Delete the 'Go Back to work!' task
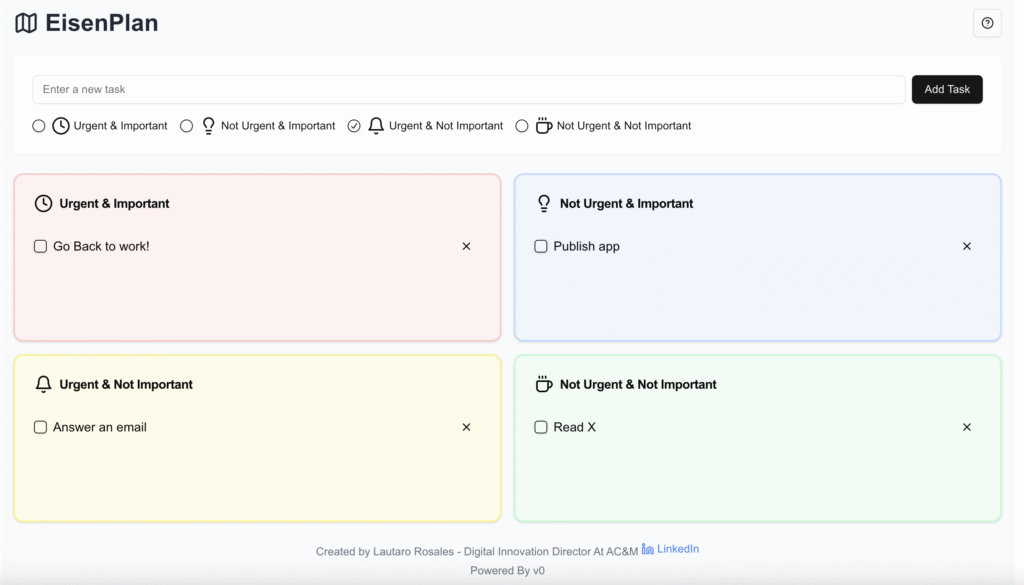Screen dimensions: 1024x585 pos(466,246)
